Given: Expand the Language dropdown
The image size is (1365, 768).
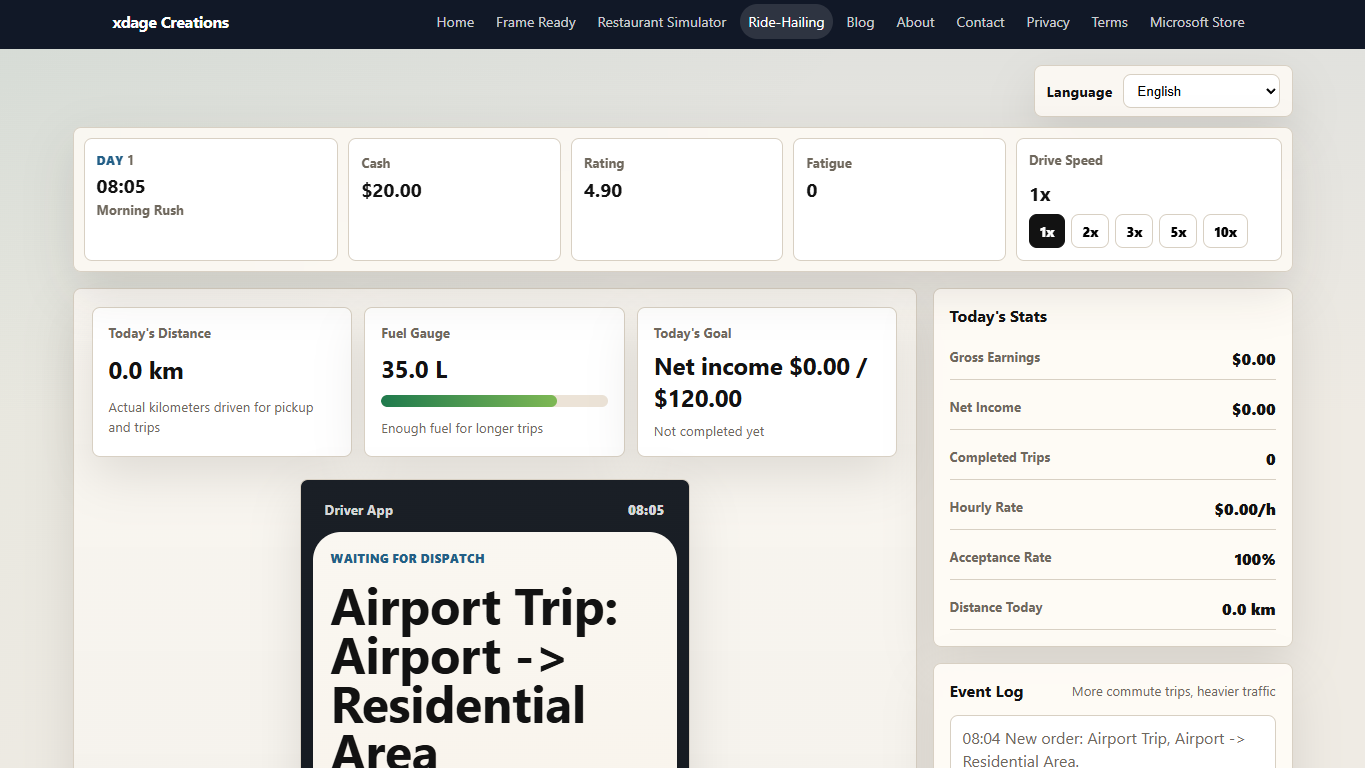Looking at the screenshot, I should point(1201,91).
